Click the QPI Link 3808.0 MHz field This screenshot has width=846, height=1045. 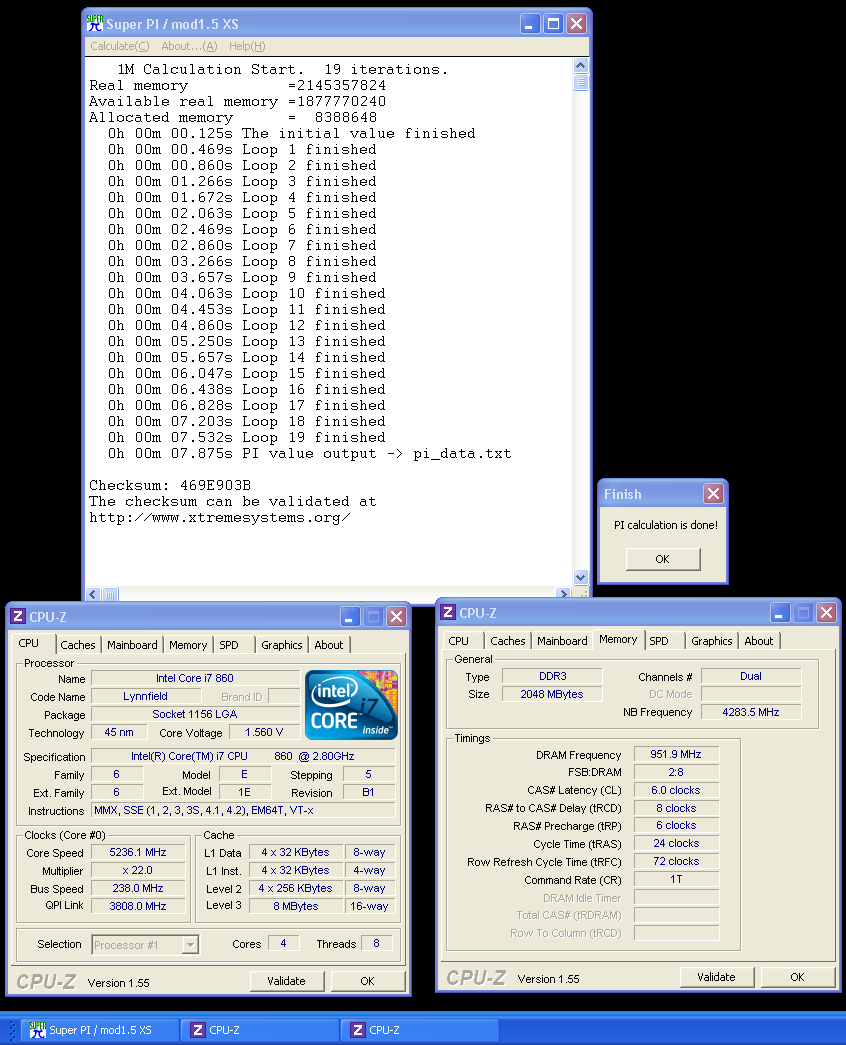138,906
